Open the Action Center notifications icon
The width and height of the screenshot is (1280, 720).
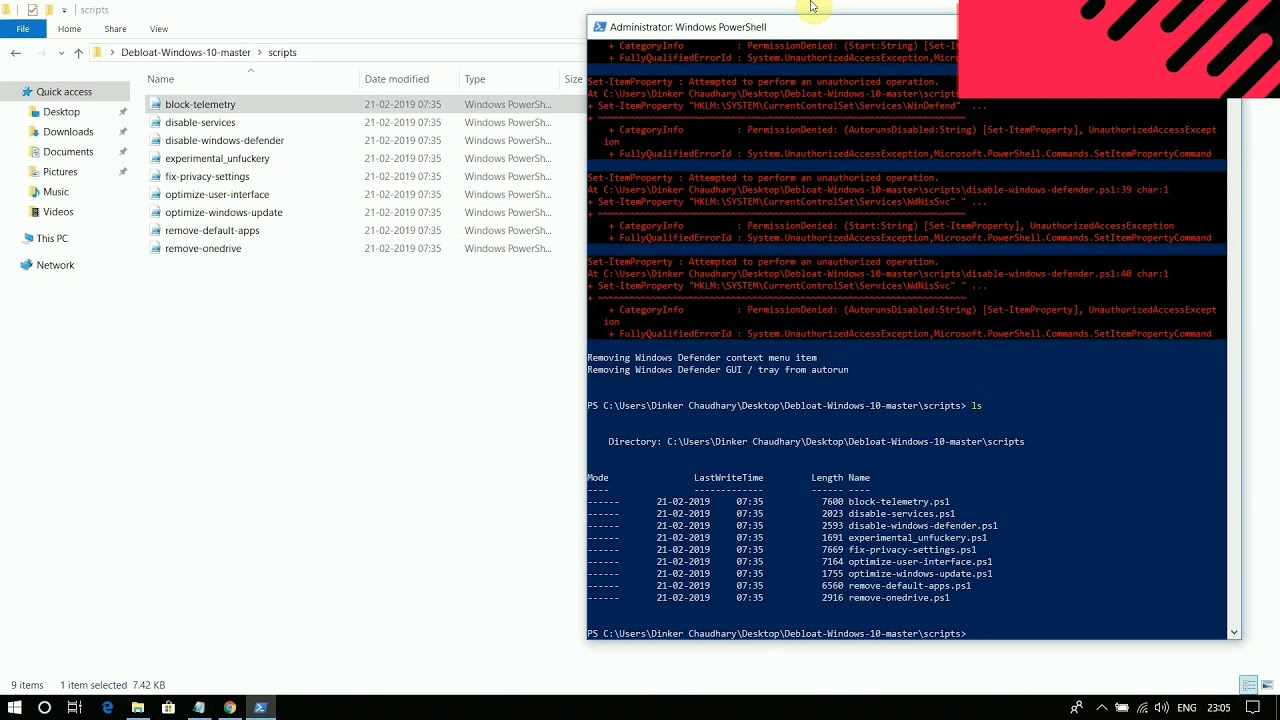1252,707
